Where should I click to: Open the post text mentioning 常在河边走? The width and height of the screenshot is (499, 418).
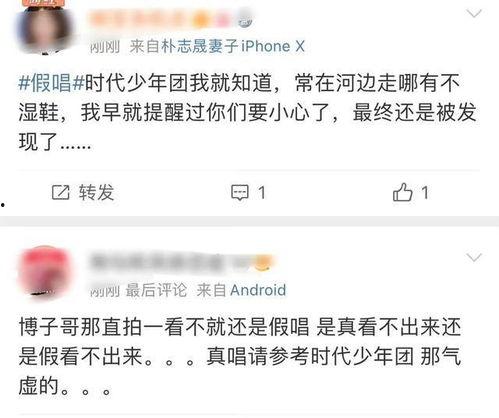tap(247, 113)
